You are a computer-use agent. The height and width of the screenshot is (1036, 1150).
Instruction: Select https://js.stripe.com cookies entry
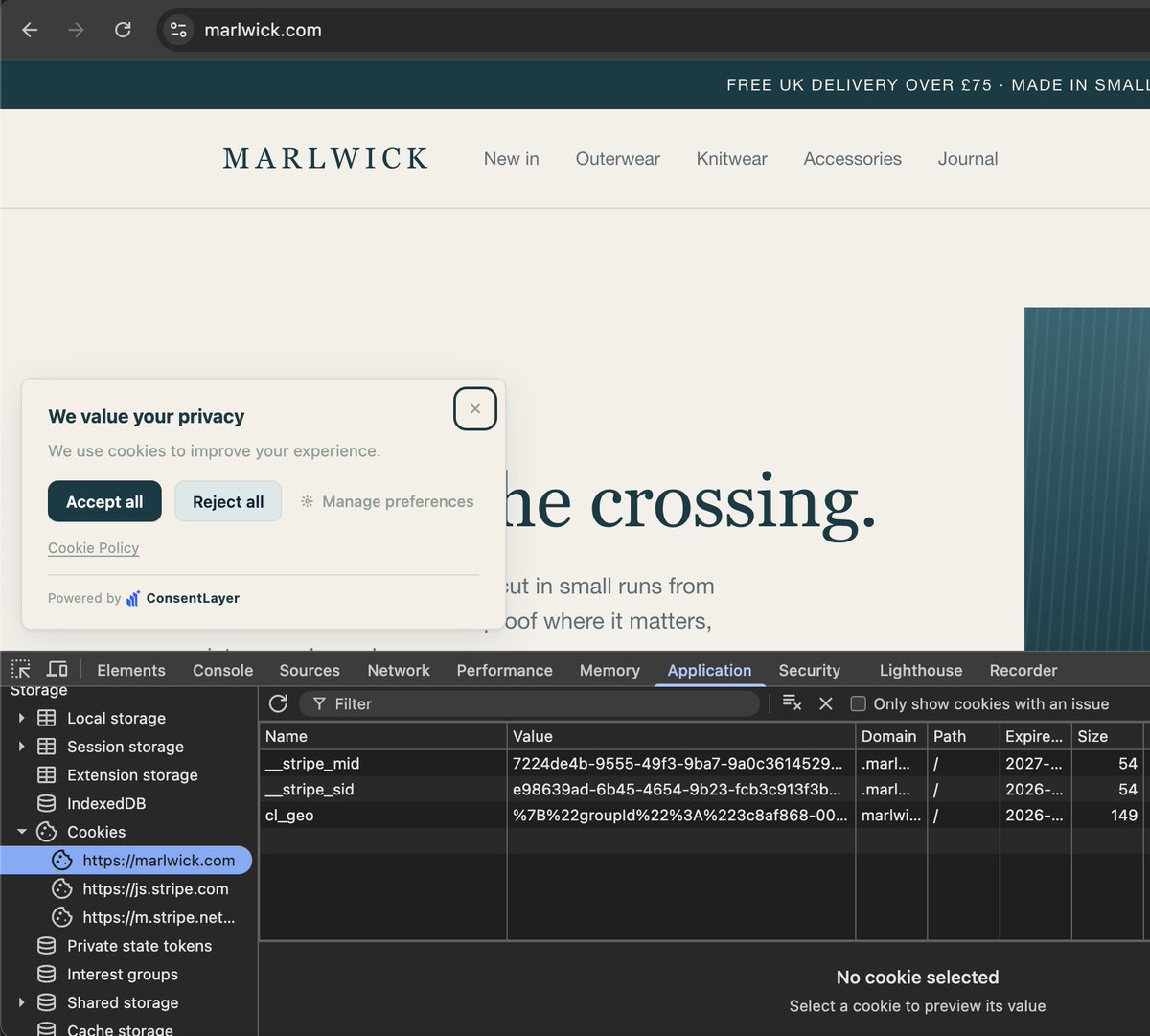coord(155,889)
